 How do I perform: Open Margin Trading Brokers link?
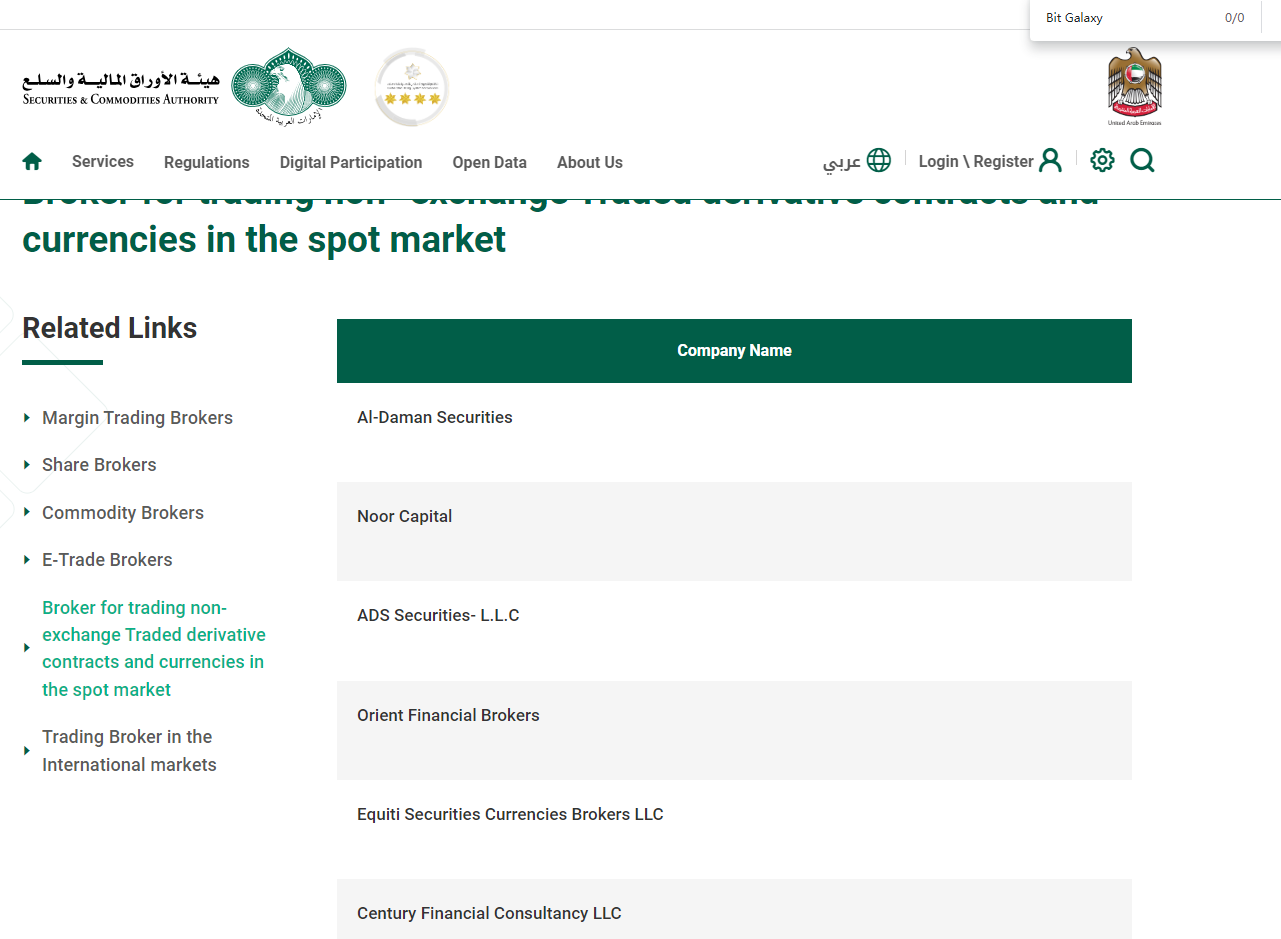[137, 418]
